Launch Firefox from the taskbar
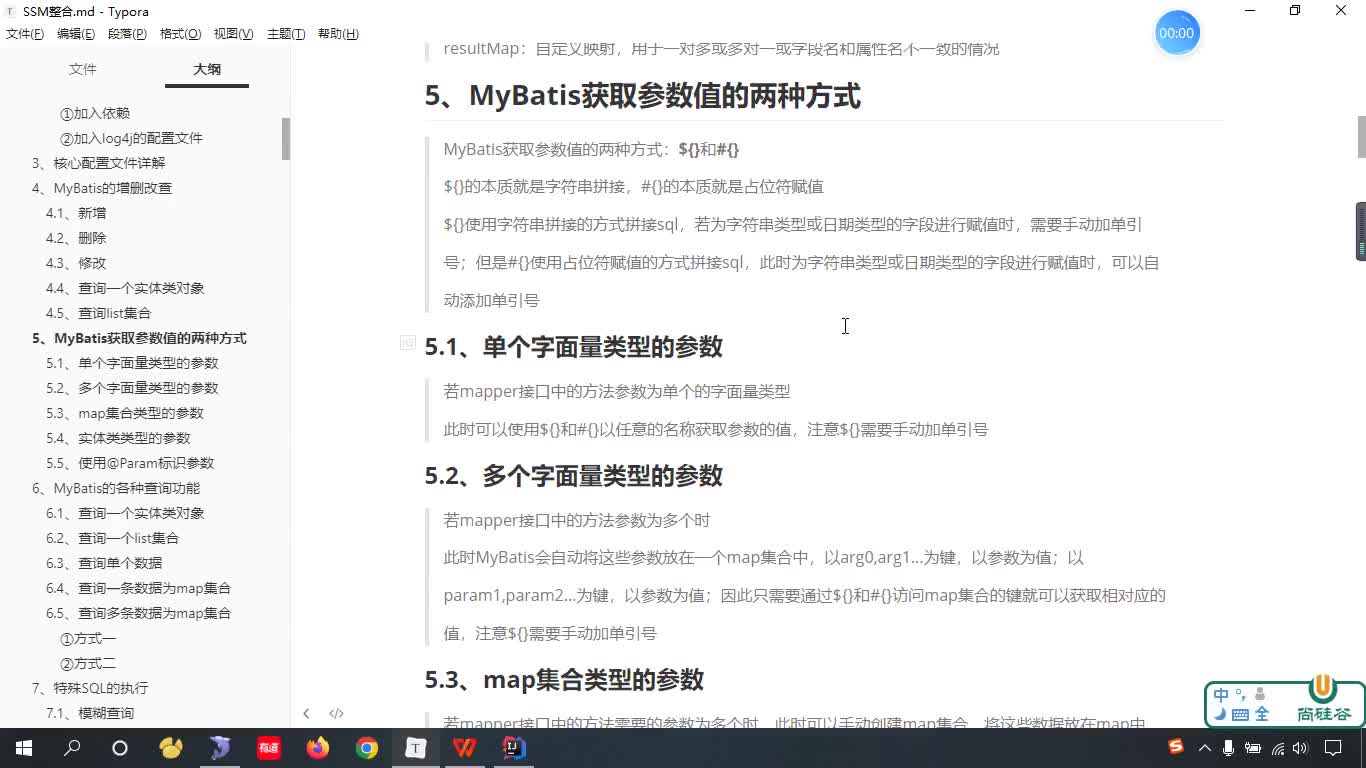Viewport: 1366px width, 768px height. [x=318, y=748]
